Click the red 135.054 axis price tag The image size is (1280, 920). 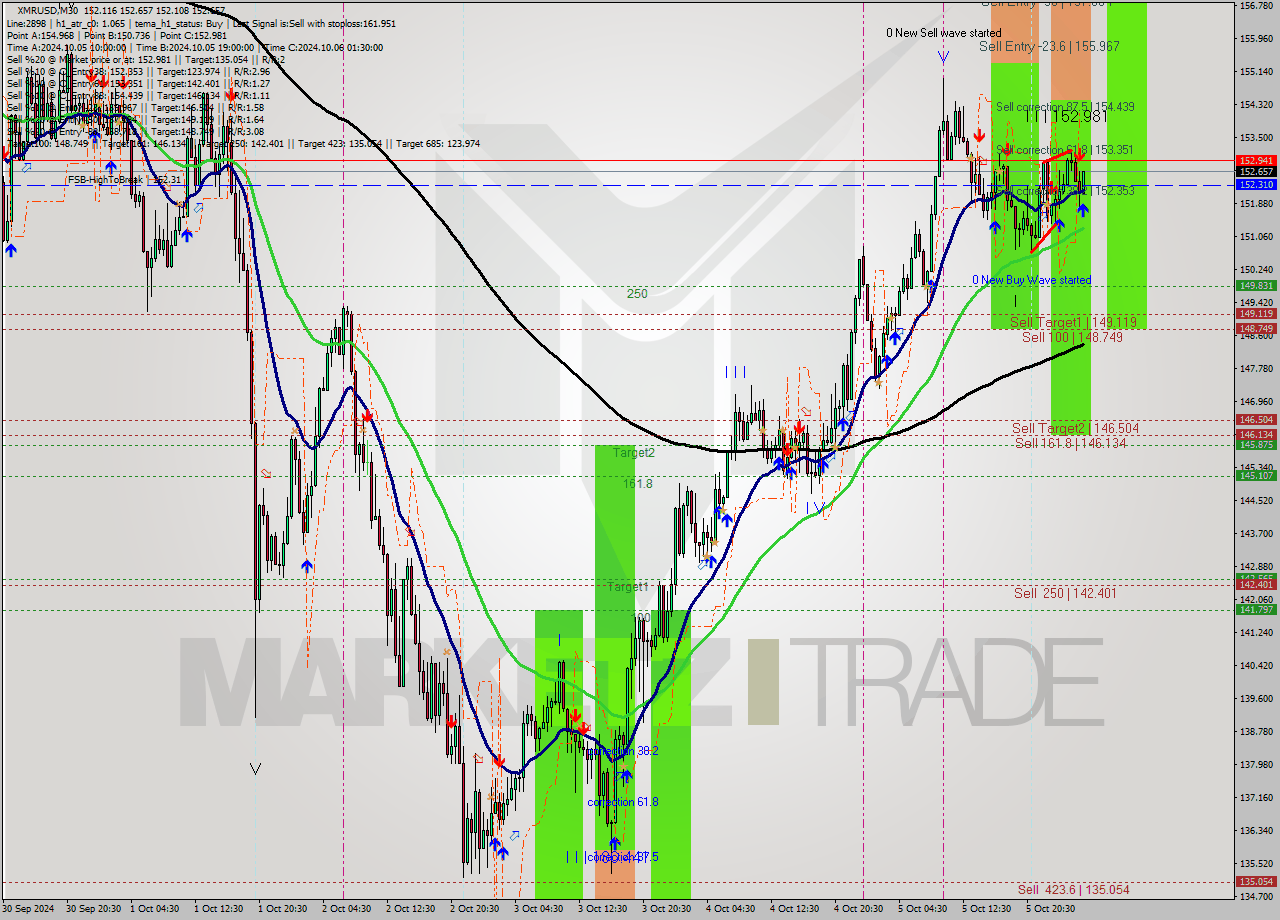point(1256,882)
